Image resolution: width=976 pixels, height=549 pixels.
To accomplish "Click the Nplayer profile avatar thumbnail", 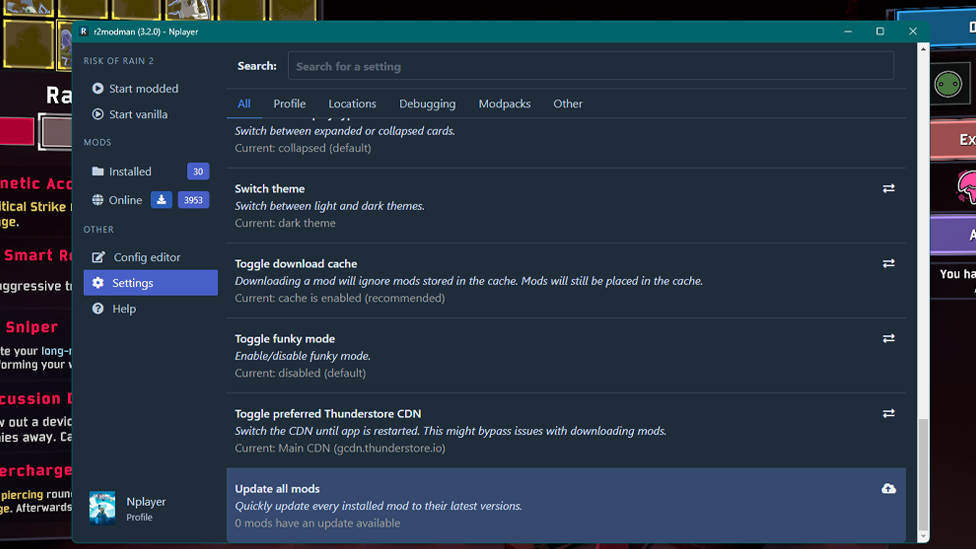I will pyautogui.click(x=102, y=508).
